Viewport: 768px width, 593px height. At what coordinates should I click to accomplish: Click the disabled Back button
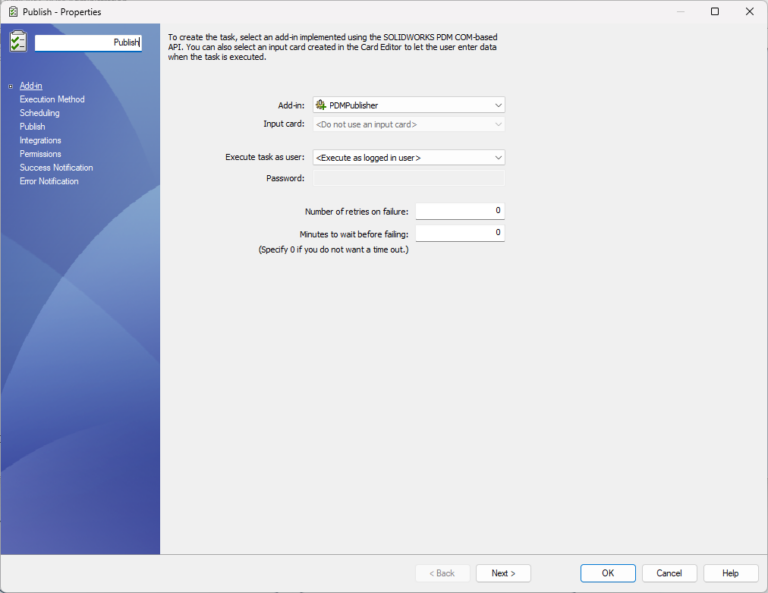click(442, 573)
